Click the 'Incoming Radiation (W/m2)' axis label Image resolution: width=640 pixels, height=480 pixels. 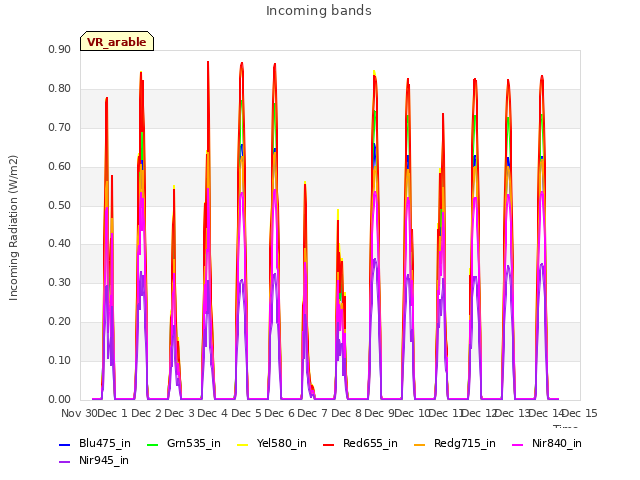pyautogui.click(x=13, y=228)
